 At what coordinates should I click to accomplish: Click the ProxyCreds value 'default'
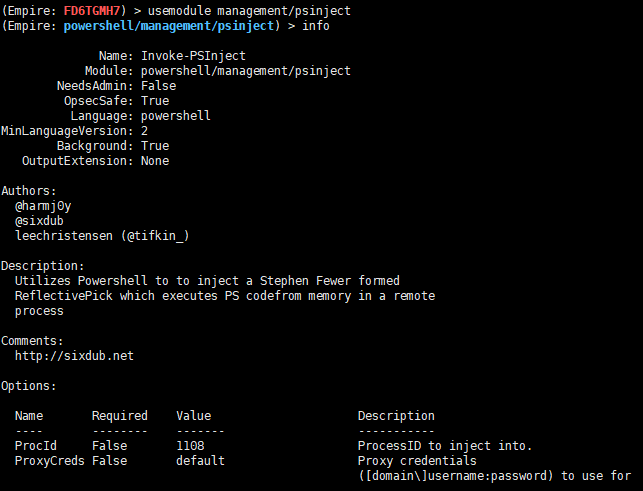(200, 461)
